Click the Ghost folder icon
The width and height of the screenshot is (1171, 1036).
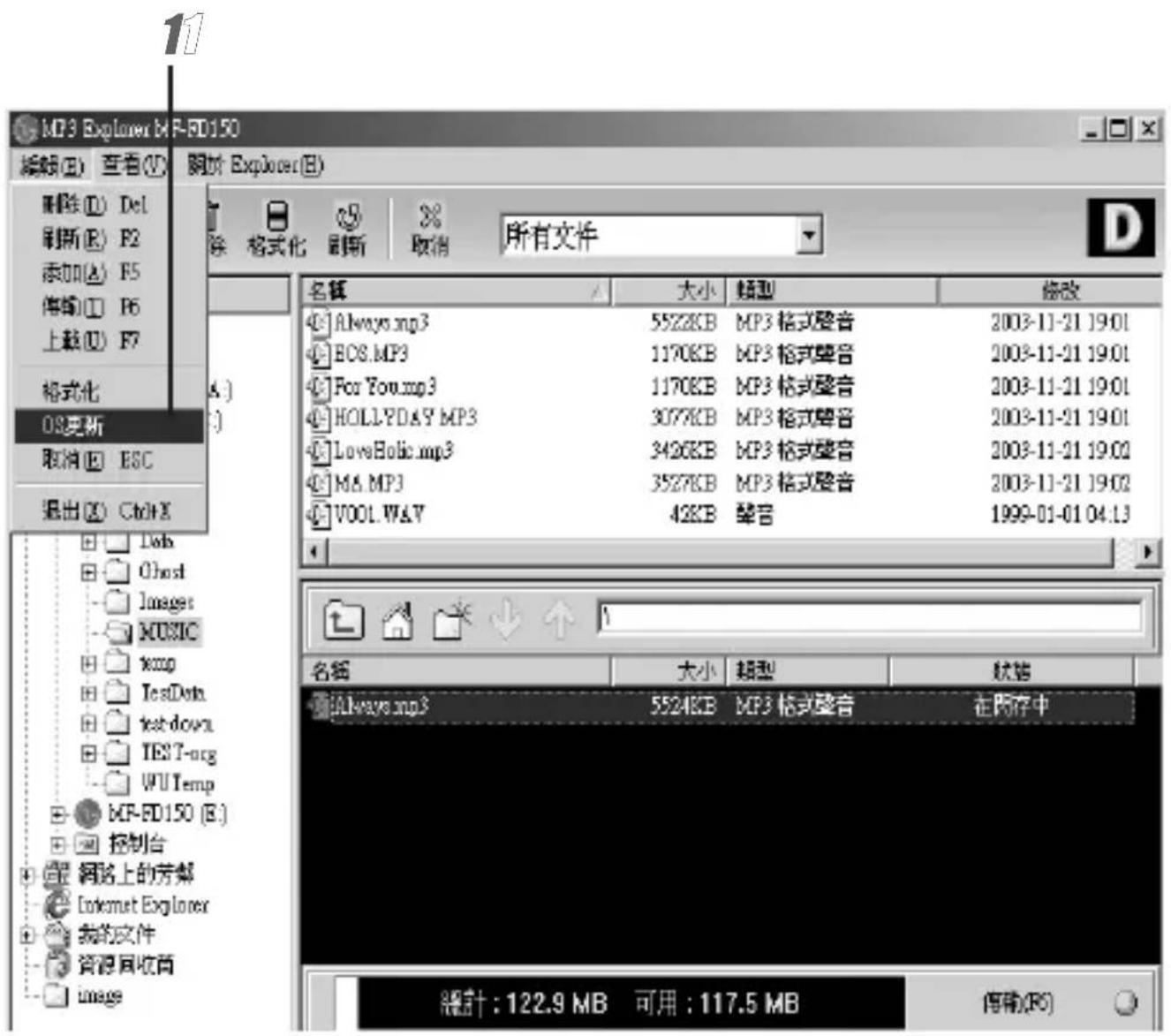[117, 571]
